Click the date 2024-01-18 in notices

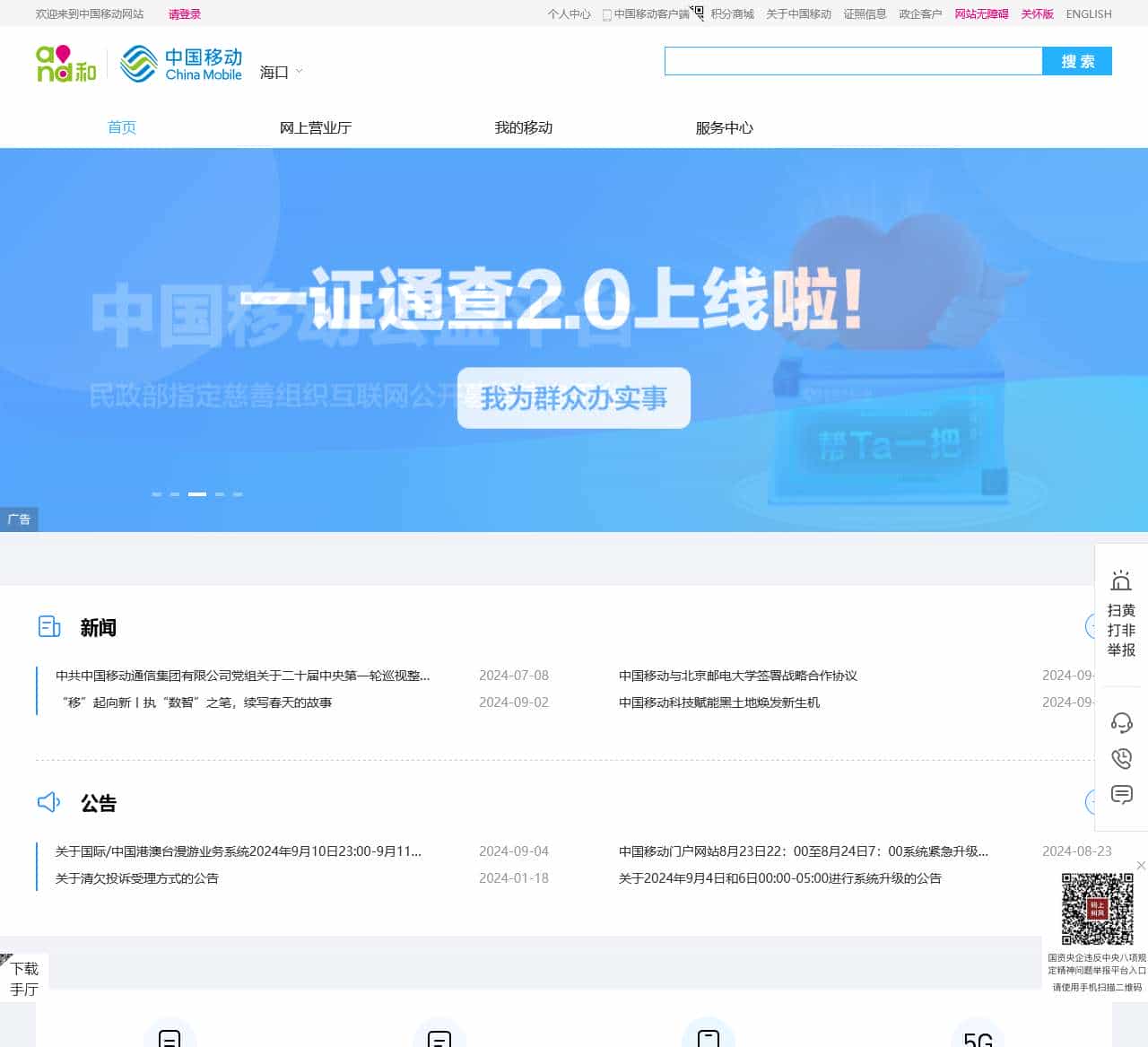[514, 878]
